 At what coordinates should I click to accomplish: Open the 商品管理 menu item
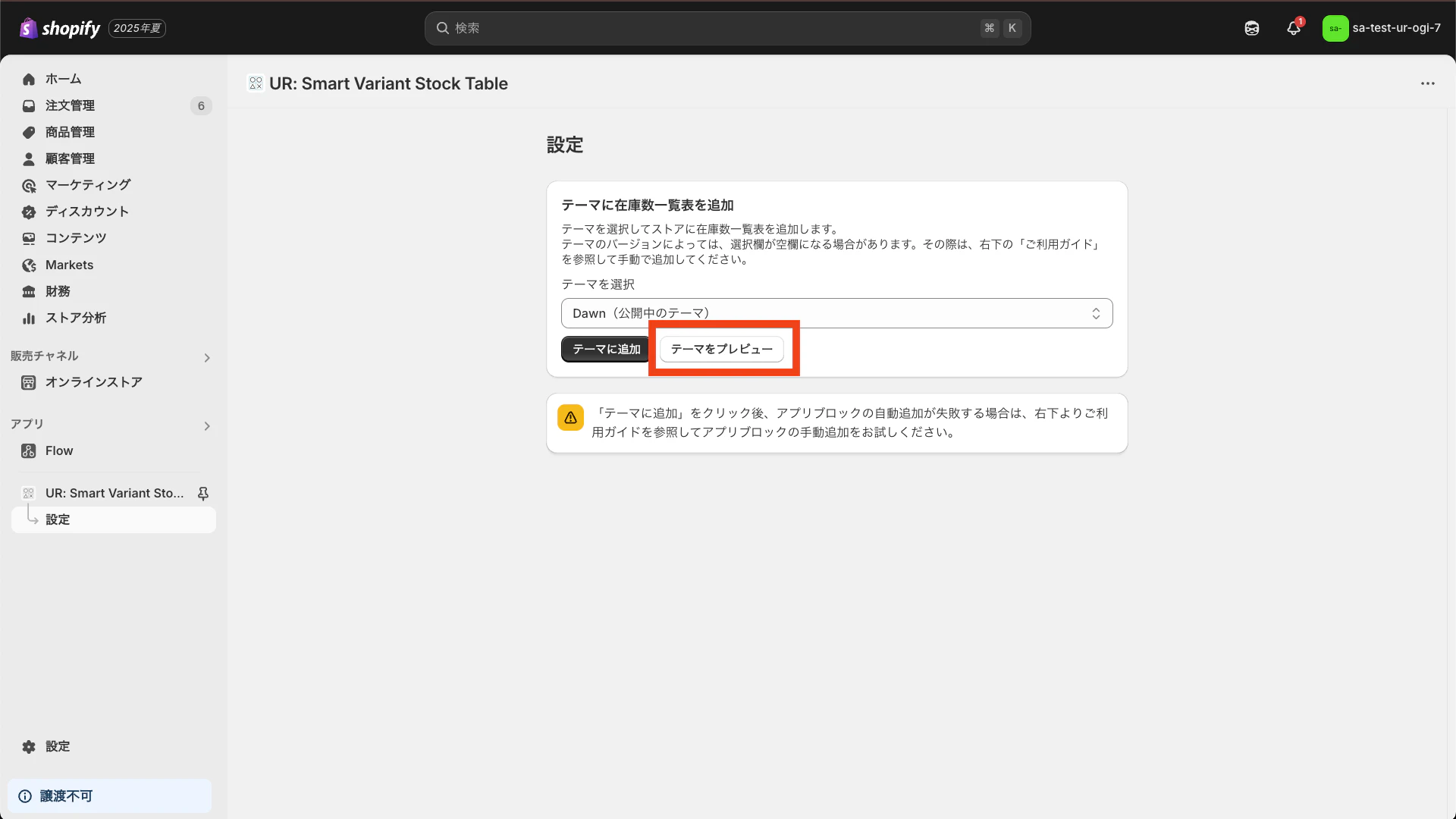[114, 132]
